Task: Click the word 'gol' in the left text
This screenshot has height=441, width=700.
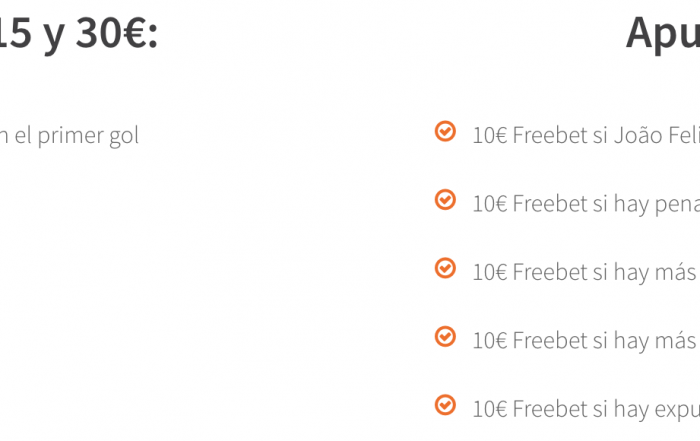Action: tap(124, 137)
